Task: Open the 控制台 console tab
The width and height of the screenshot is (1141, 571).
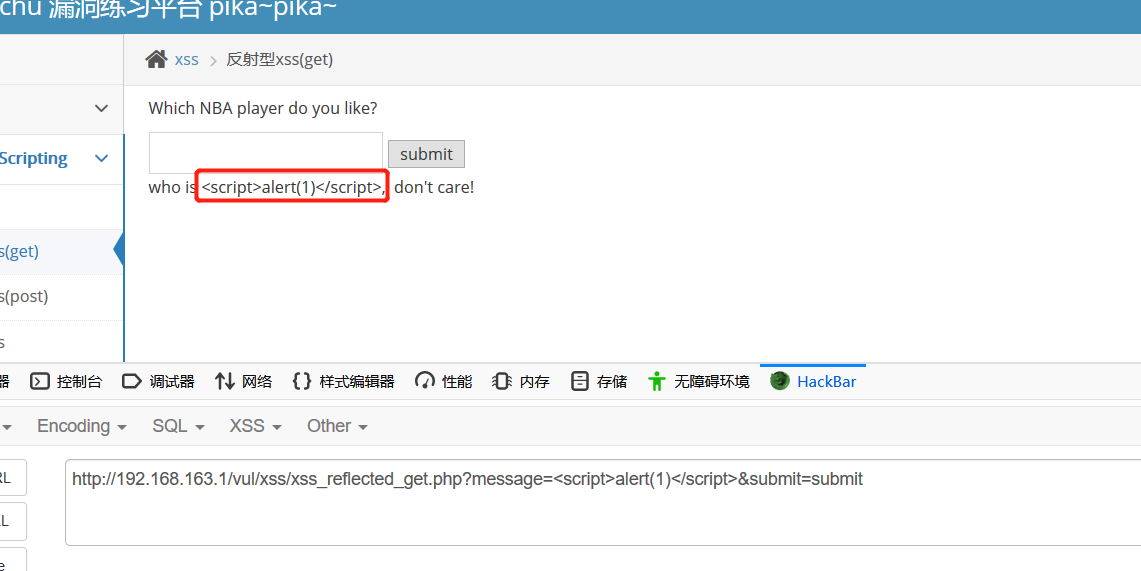Action: (x=65, y=381)
